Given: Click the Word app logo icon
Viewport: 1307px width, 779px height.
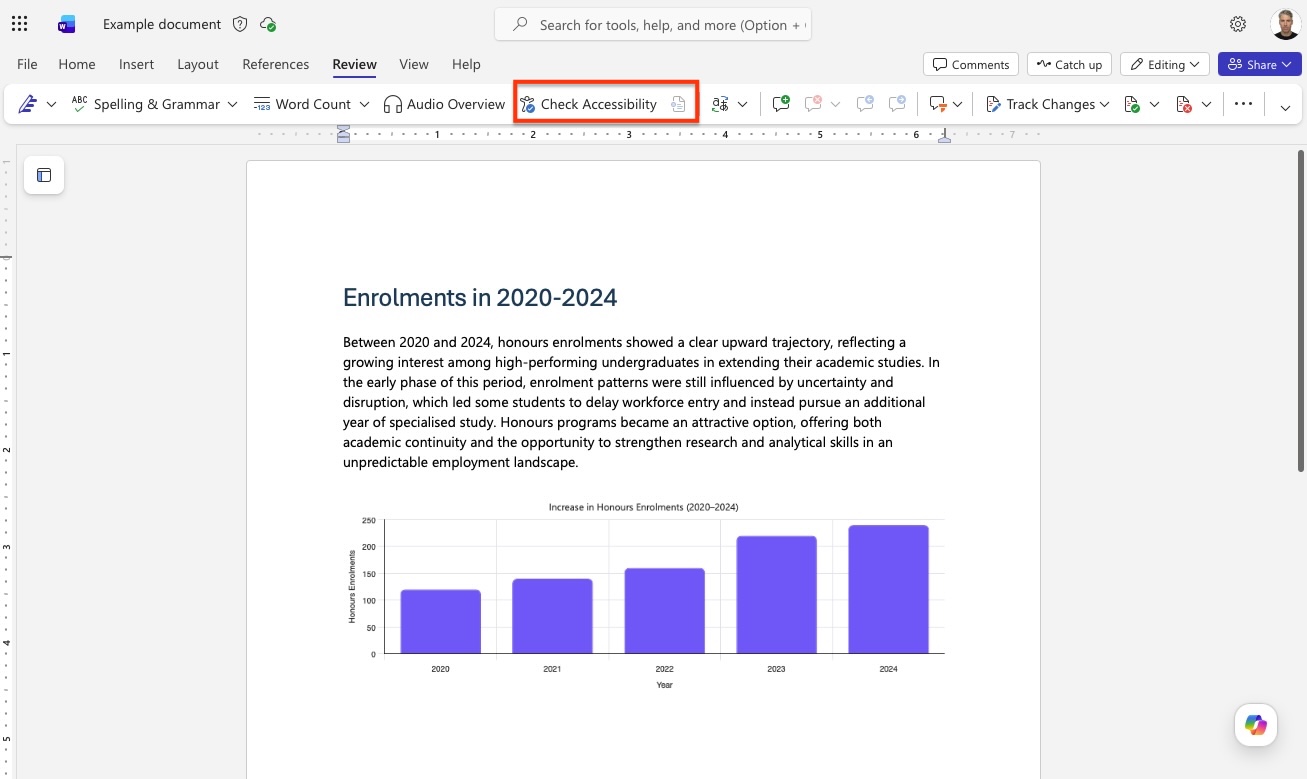Looking at the screenshot, I should (67, 24).
